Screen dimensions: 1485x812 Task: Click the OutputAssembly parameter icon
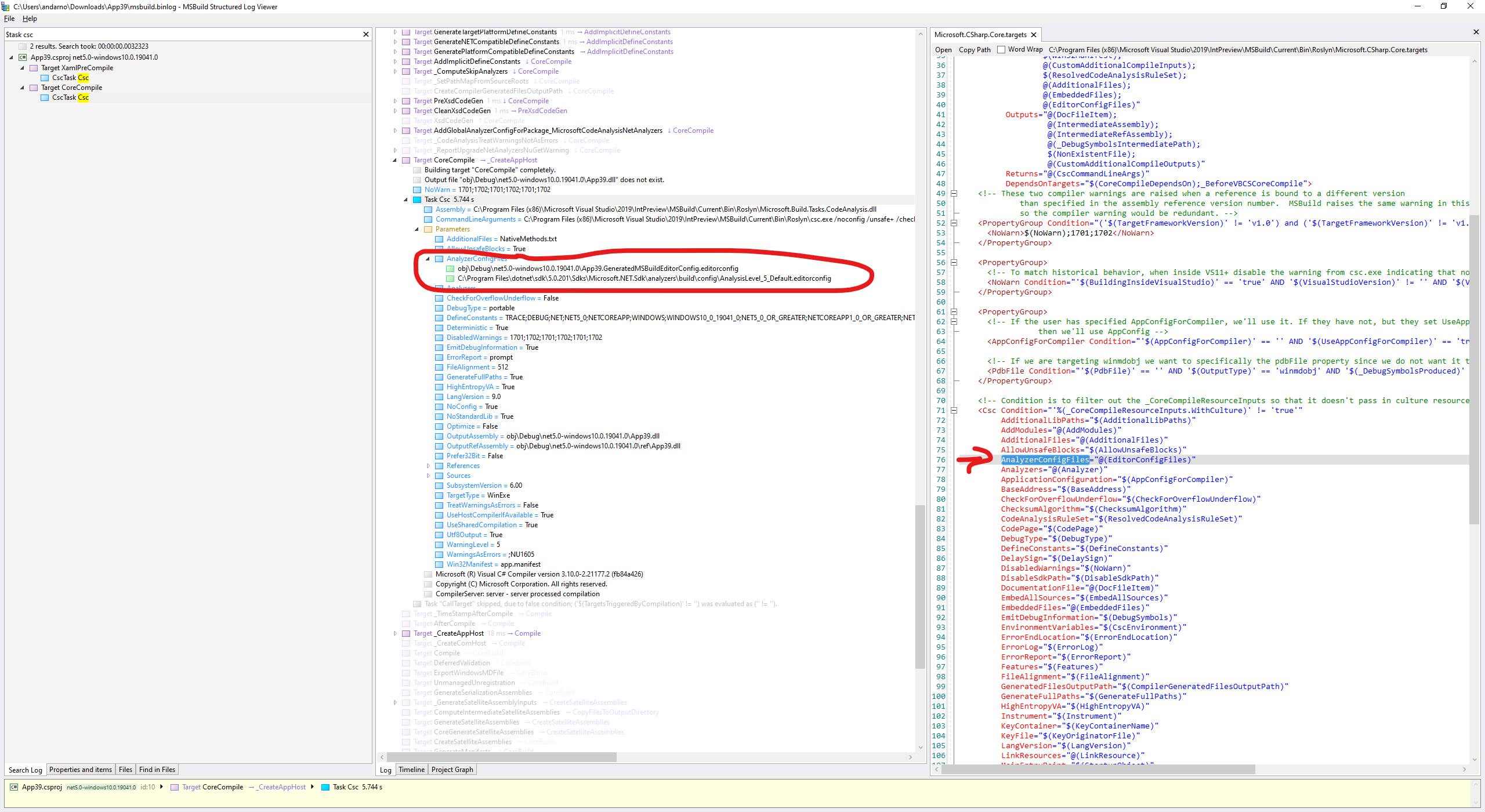[439, 436]
